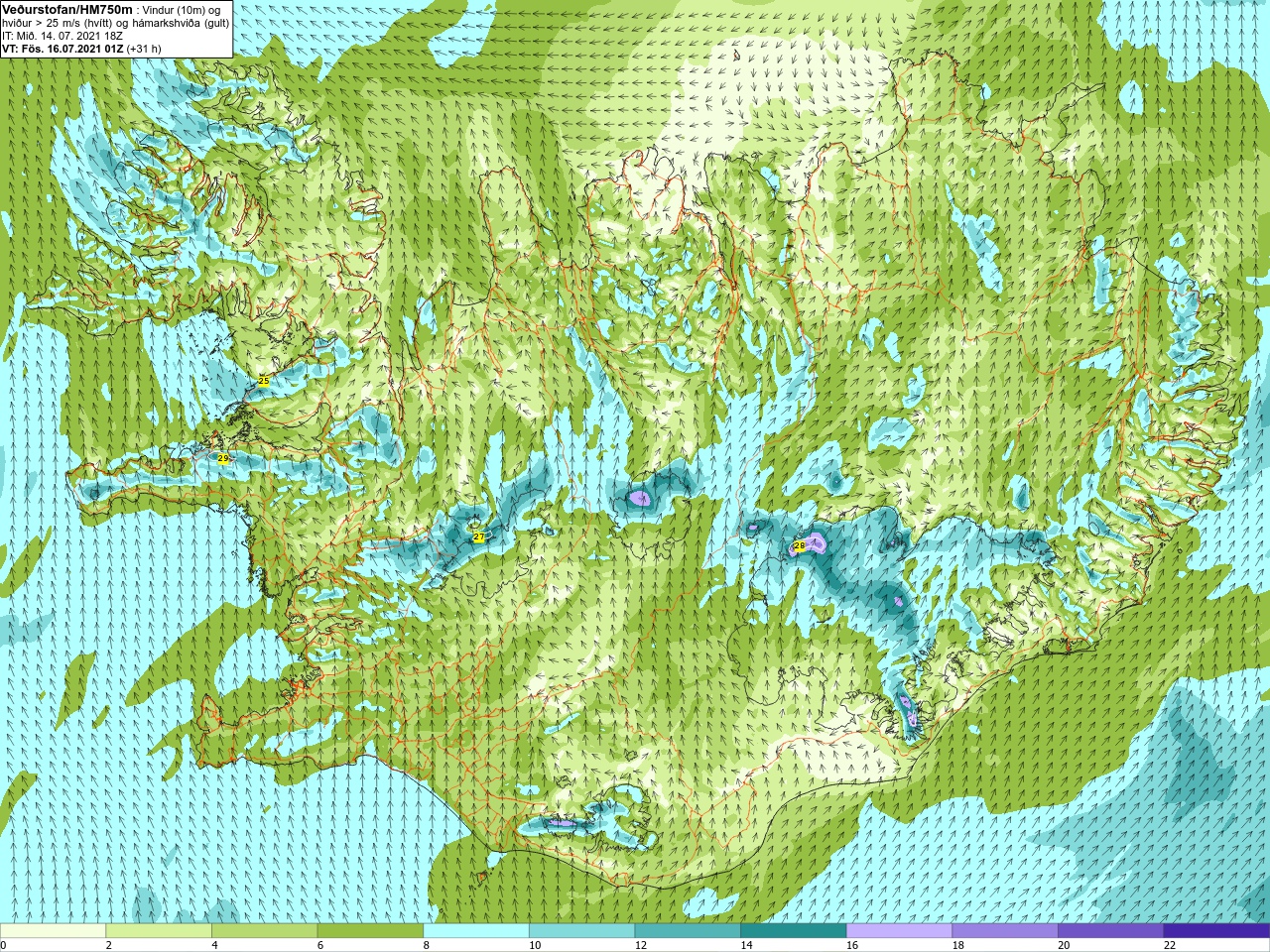Pick the 4–6 m/s green legend swatch

[264, 931]
